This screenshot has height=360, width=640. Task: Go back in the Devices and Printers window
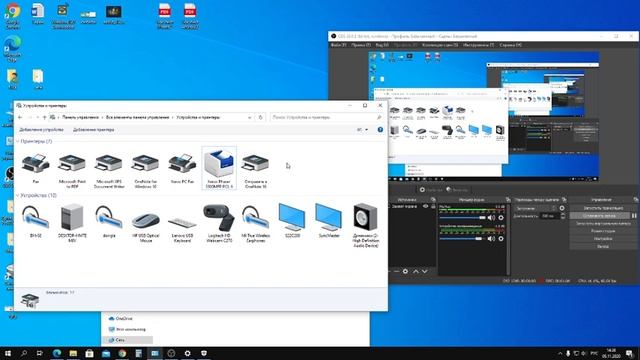[20, 117]
